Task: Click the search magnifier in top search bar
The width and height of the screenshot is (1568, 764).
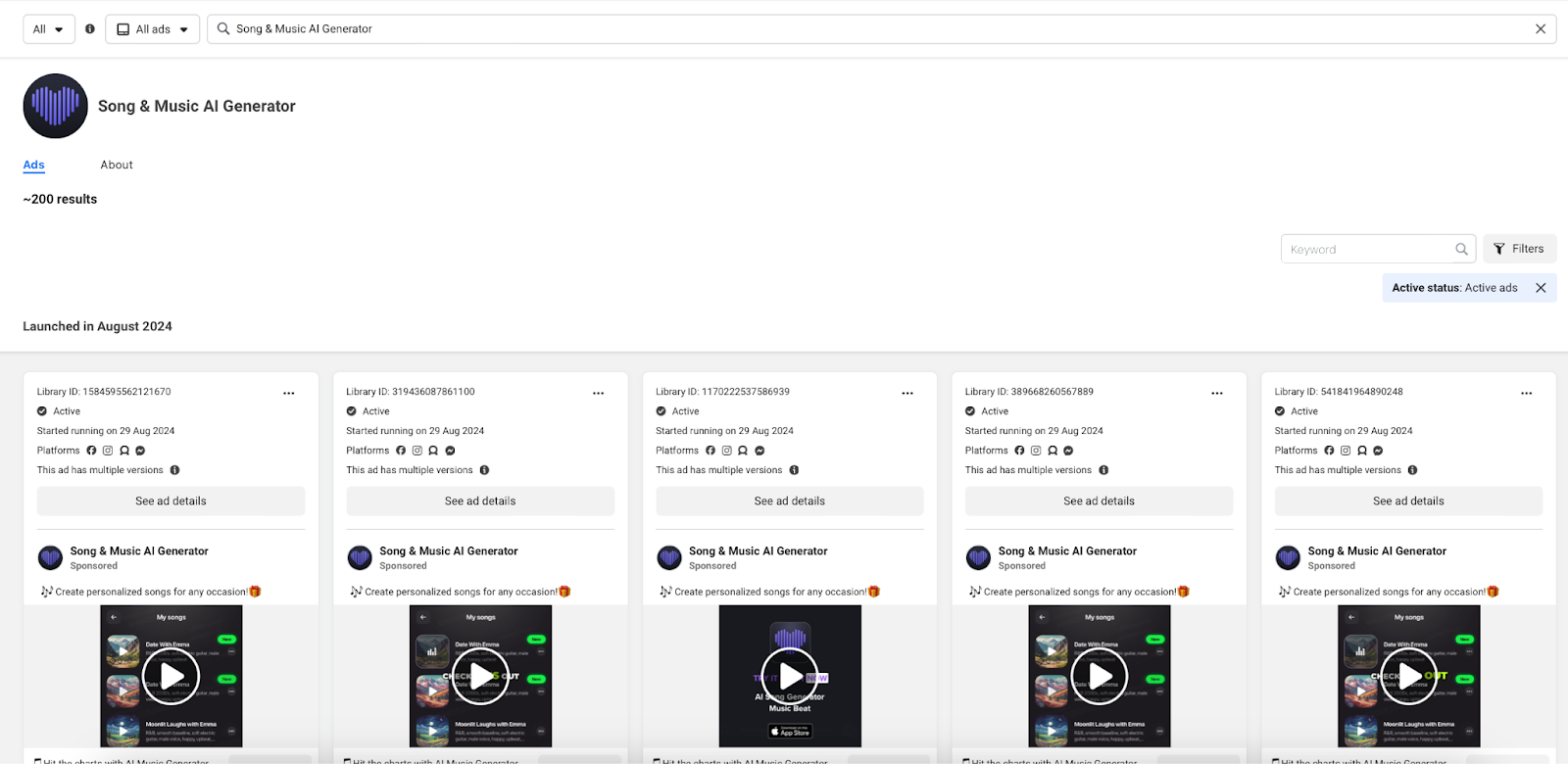Action: pyautogui.click(x=223, y=29)
